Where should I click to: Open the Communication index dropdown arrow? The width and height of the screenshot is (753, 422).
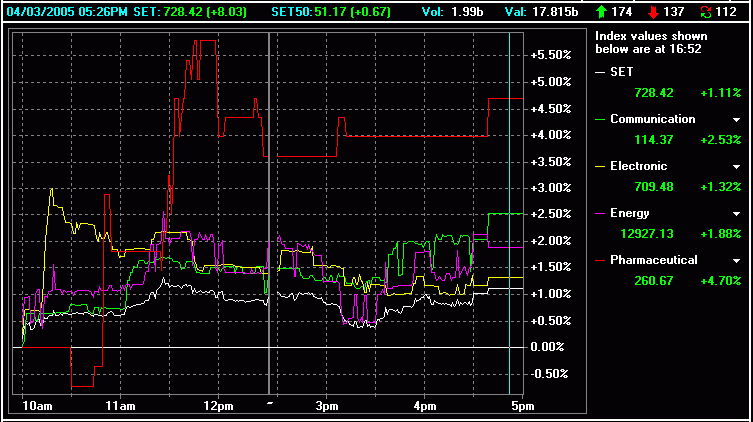tap(736, 120)
